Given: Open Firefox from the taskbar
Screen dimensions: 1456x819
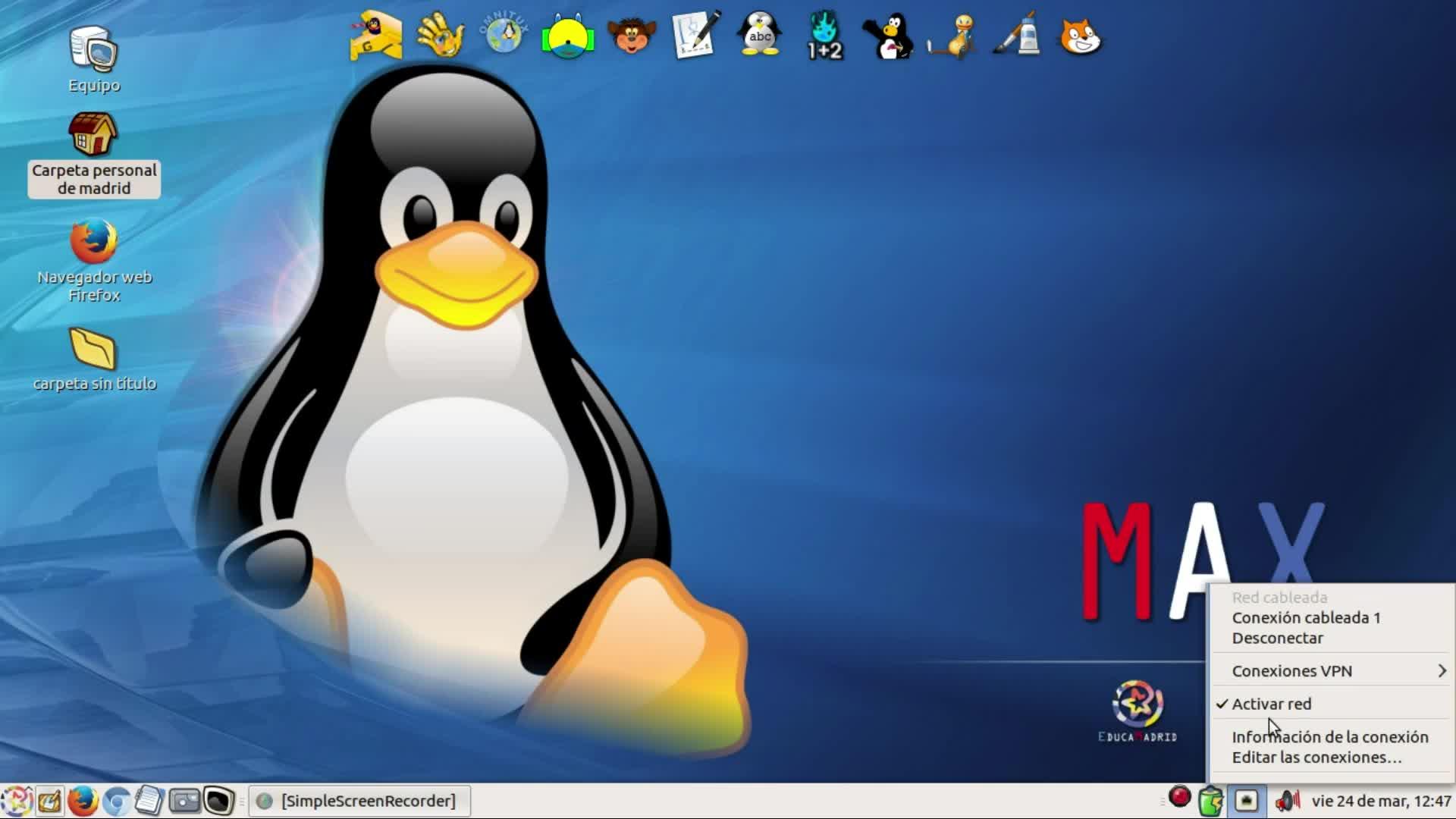Looking at the screenshot, I should point(83,801).
